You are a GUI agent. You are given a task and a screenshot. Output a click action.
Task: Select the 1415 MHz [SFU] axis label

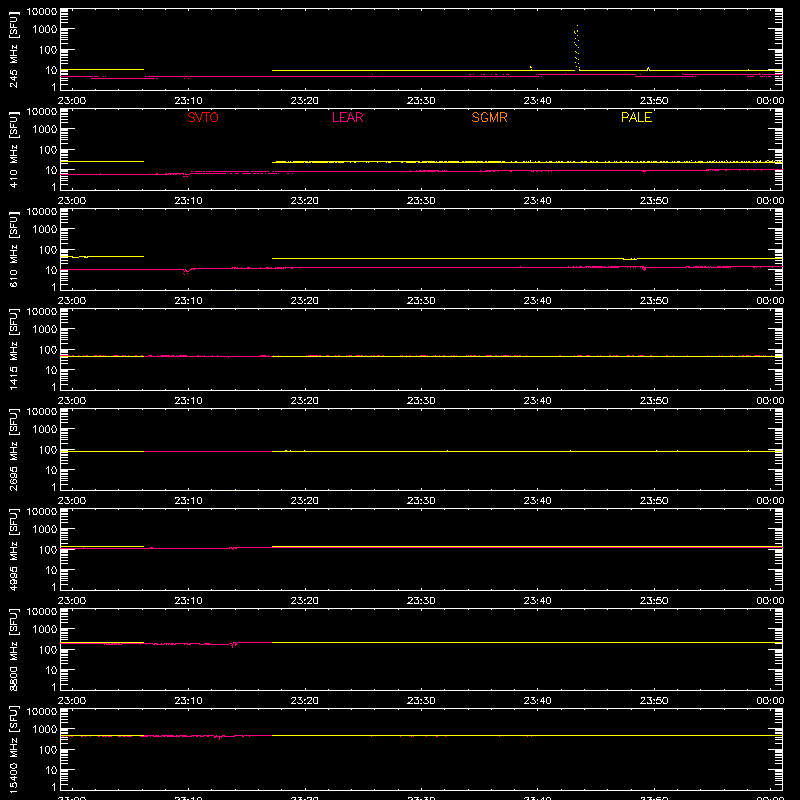[14, 349]
